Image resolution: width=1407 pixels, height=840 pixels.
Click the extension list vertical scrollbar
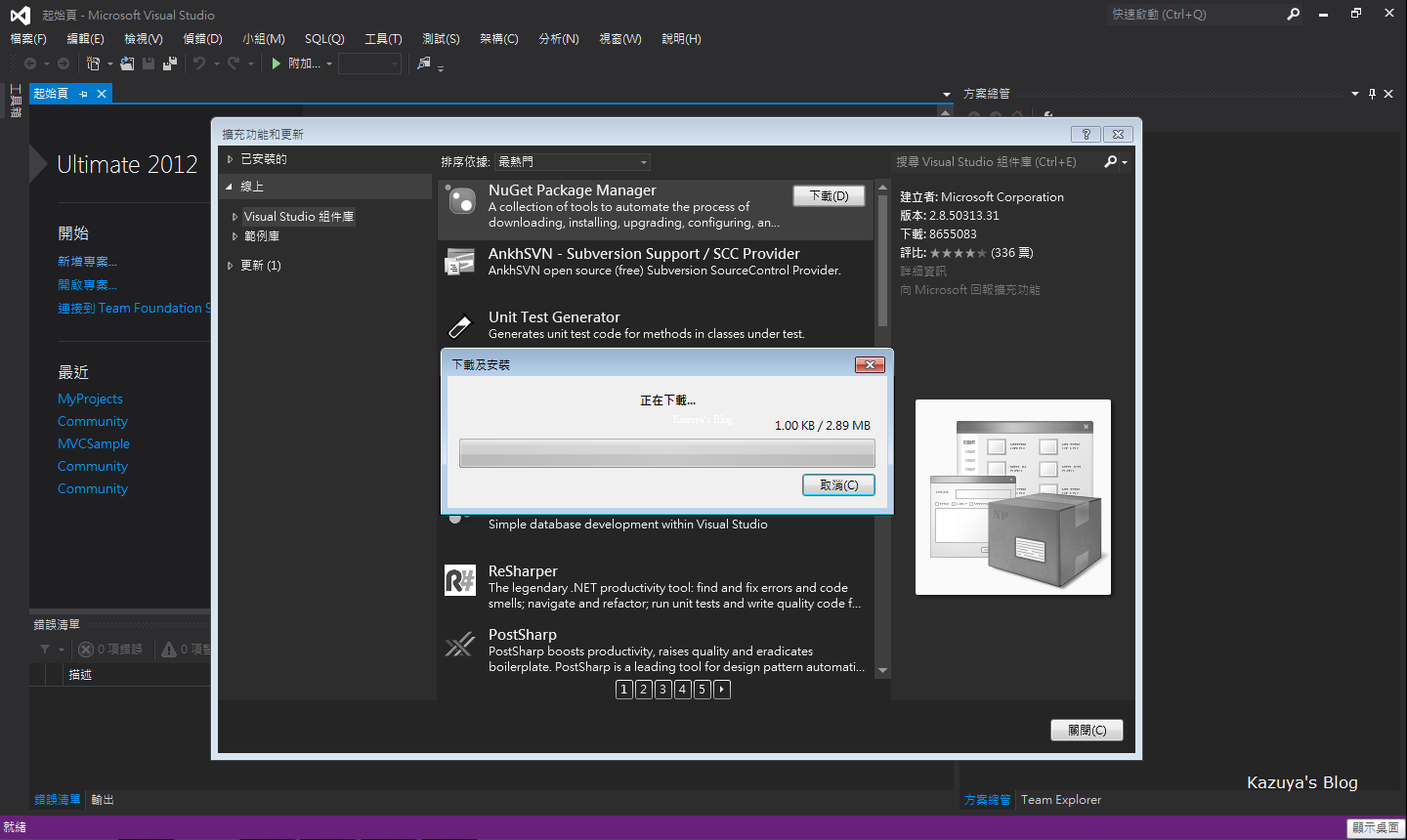882,429
